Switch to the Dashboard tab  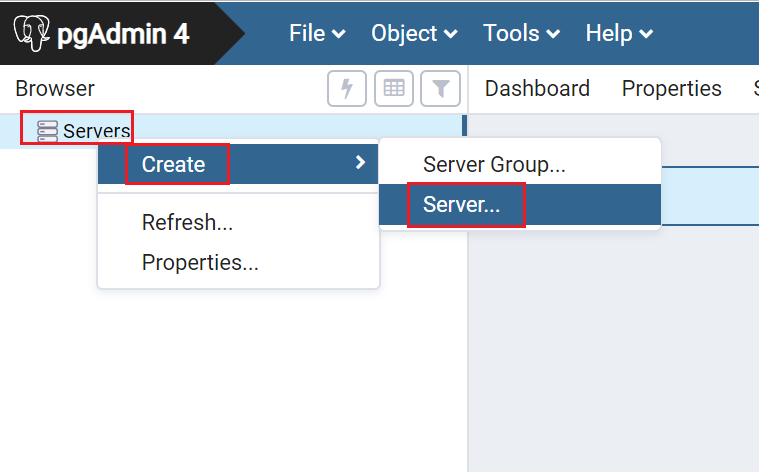(537, 88)
